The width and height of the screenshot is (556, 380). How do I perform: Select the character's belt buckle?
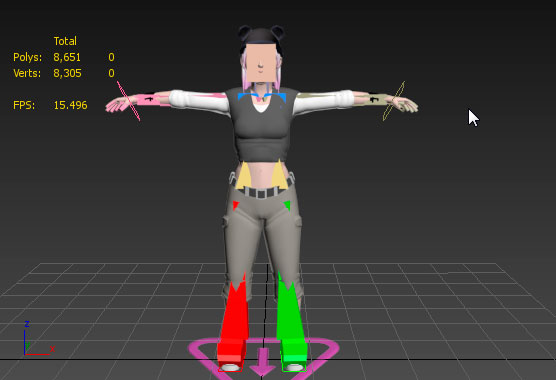pos(261,194)
